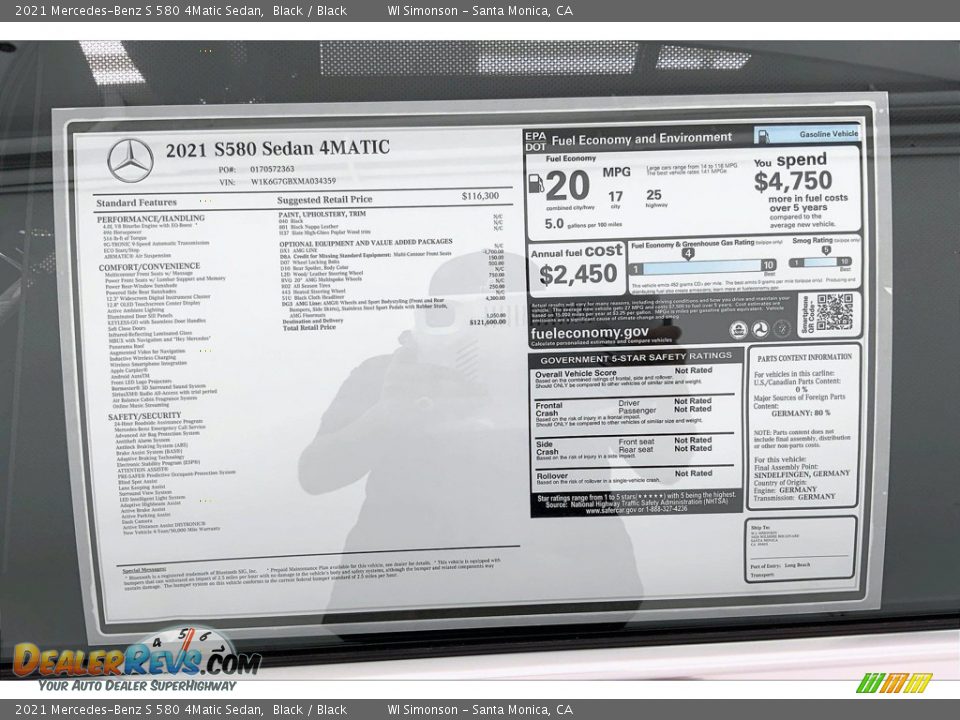Click the fuel pump icon beside 20 MPG

point(536,184)
